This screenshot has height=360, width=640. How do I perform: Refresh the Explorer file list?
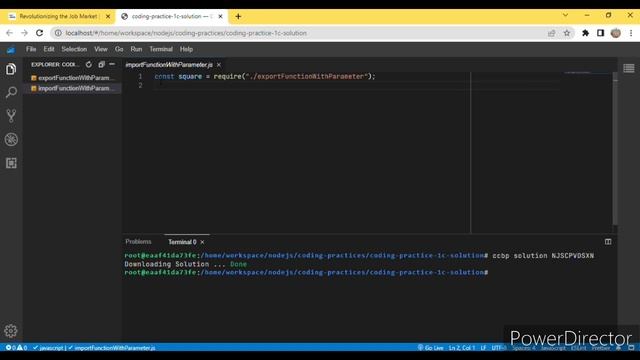click(x=89, y=64)
